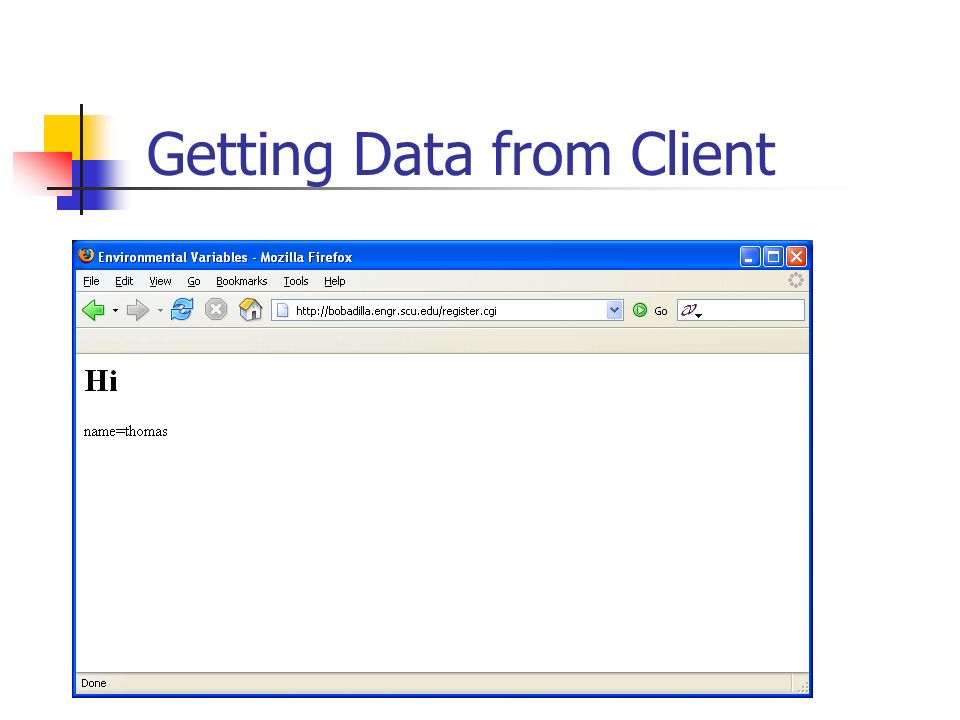960x720 pixels.
Task: Click the page icon in address bar
Action: pos(282,310)
